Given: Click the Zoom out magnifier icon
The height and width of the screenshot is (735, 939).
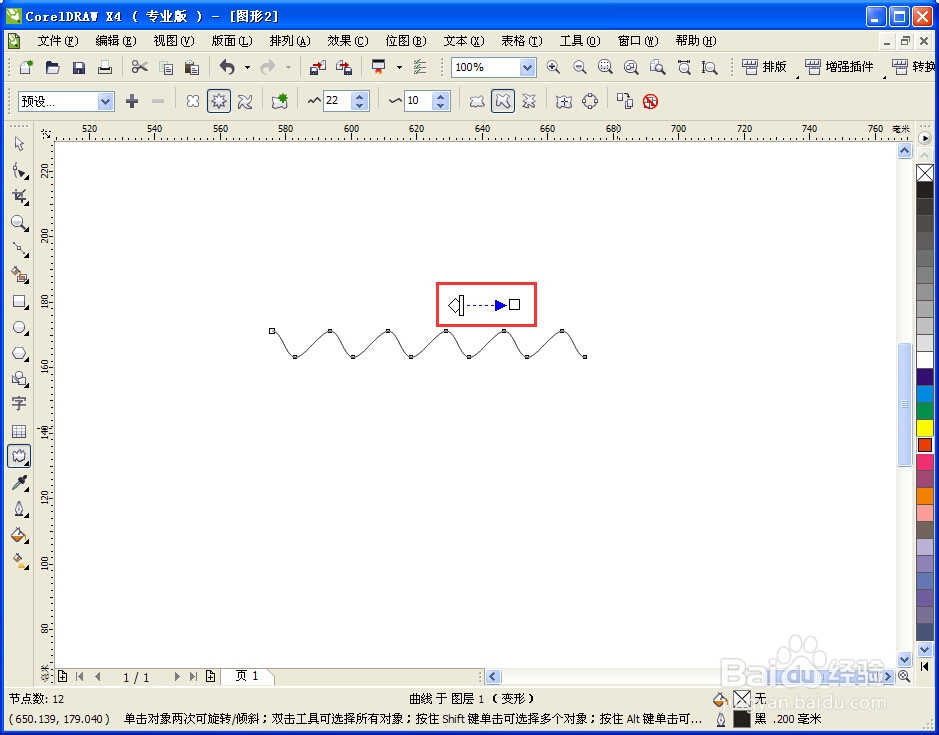Looking at the screenshot, I should pos(579,67).
